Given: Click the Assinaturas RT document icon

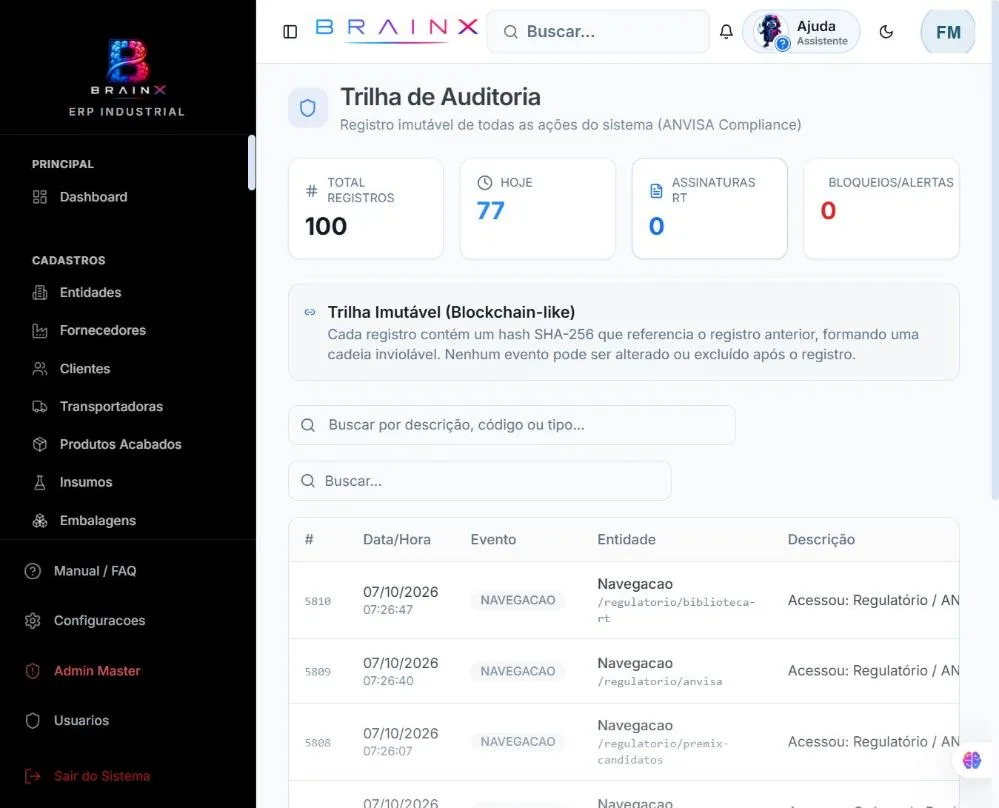Looking at the screenshot, I should pyautogui.click(x=656, y=191).
